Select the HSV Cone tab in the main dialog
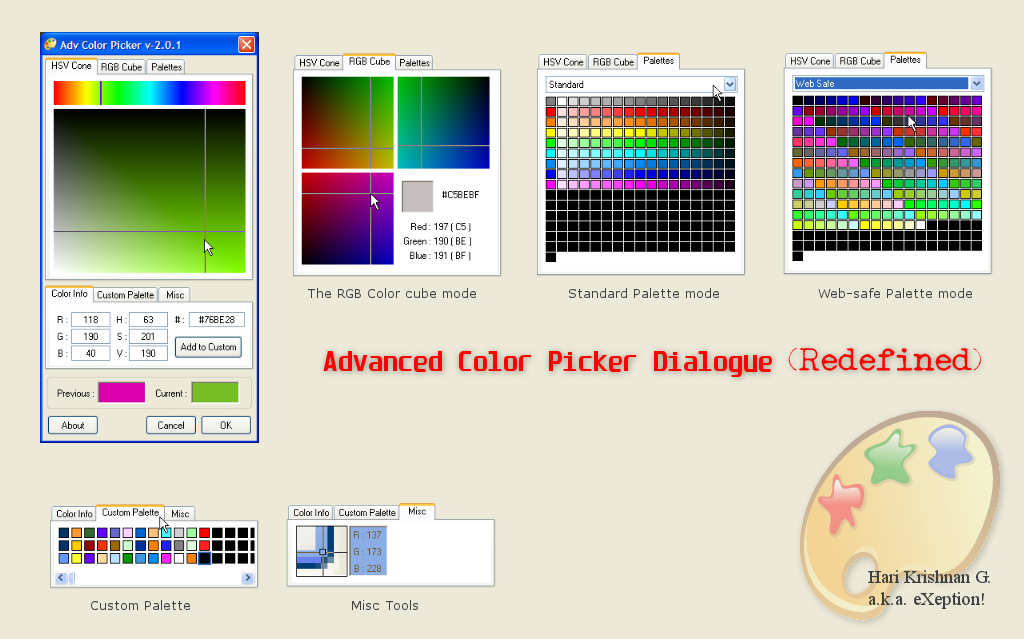1024x639 pixels. [x=71, y=66]
